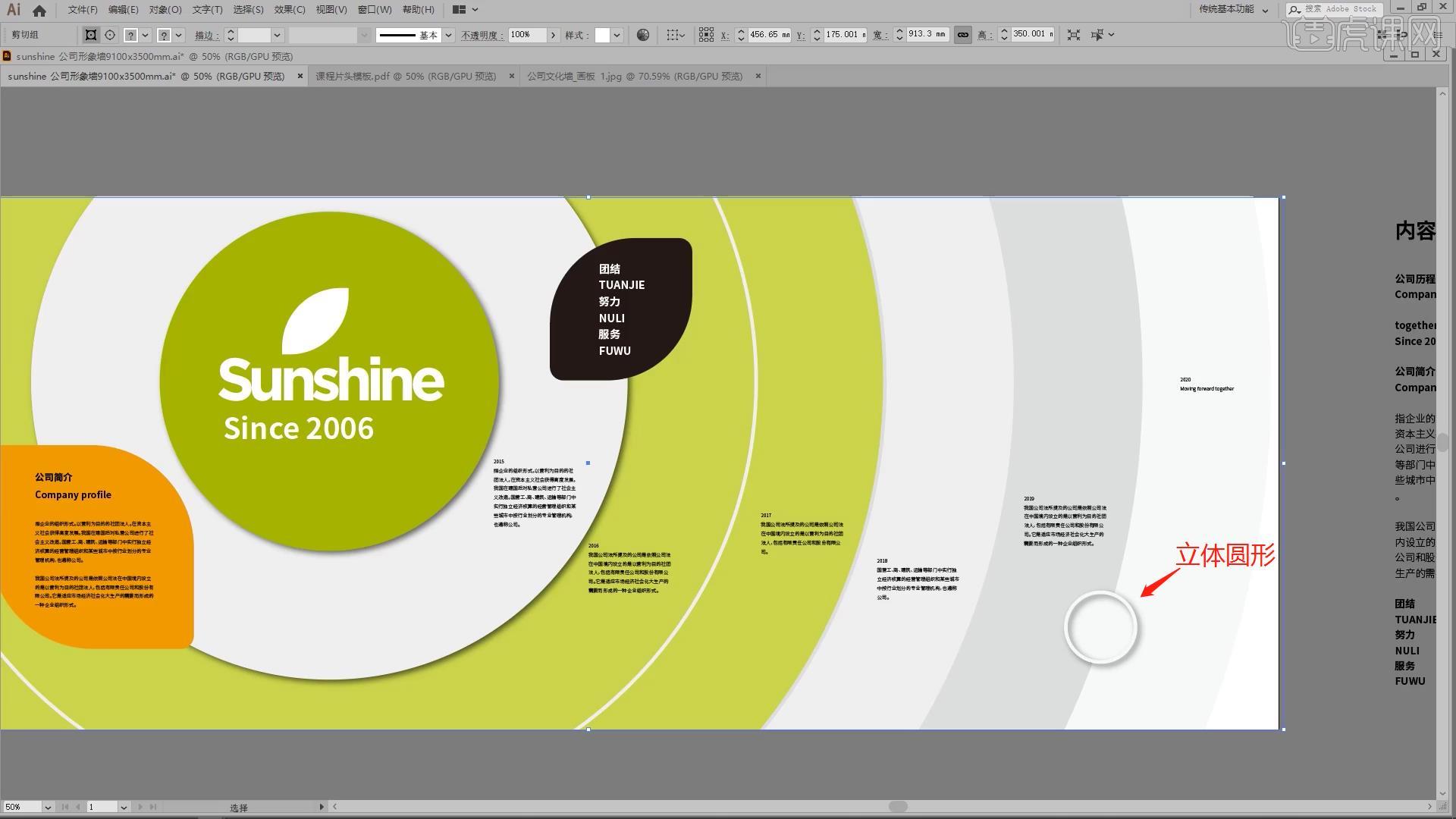This screenshot has width=1456, height=819.
Task: Click the Edit Contents circle icon
Action: click(x=111, y=35)
